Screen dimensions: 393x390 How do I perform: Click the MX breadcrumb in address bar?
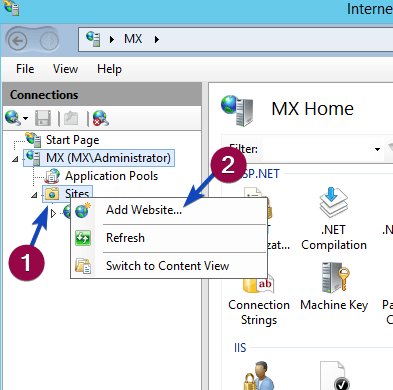(x=133, y=39)
